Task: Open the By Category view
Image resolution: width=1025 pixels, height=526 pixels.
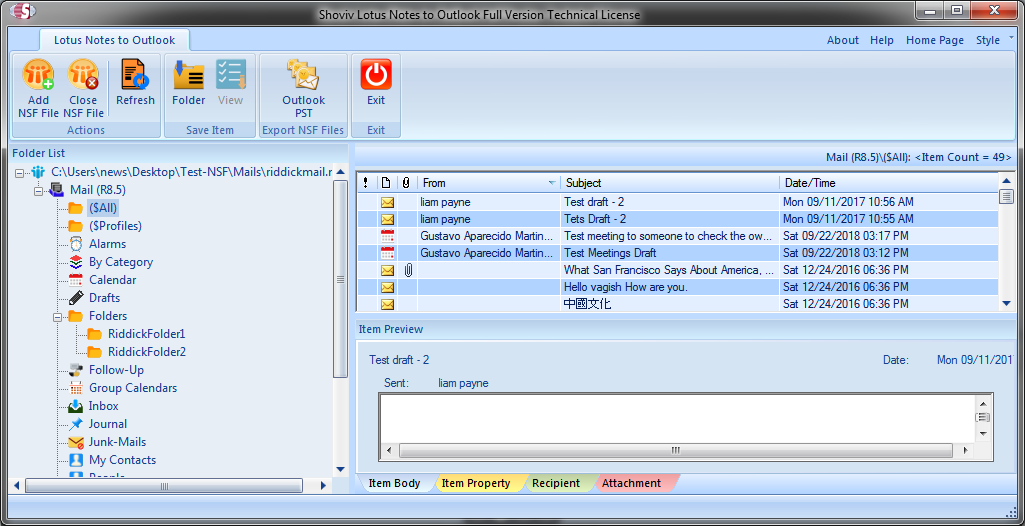Action: [x=121, y=262]
